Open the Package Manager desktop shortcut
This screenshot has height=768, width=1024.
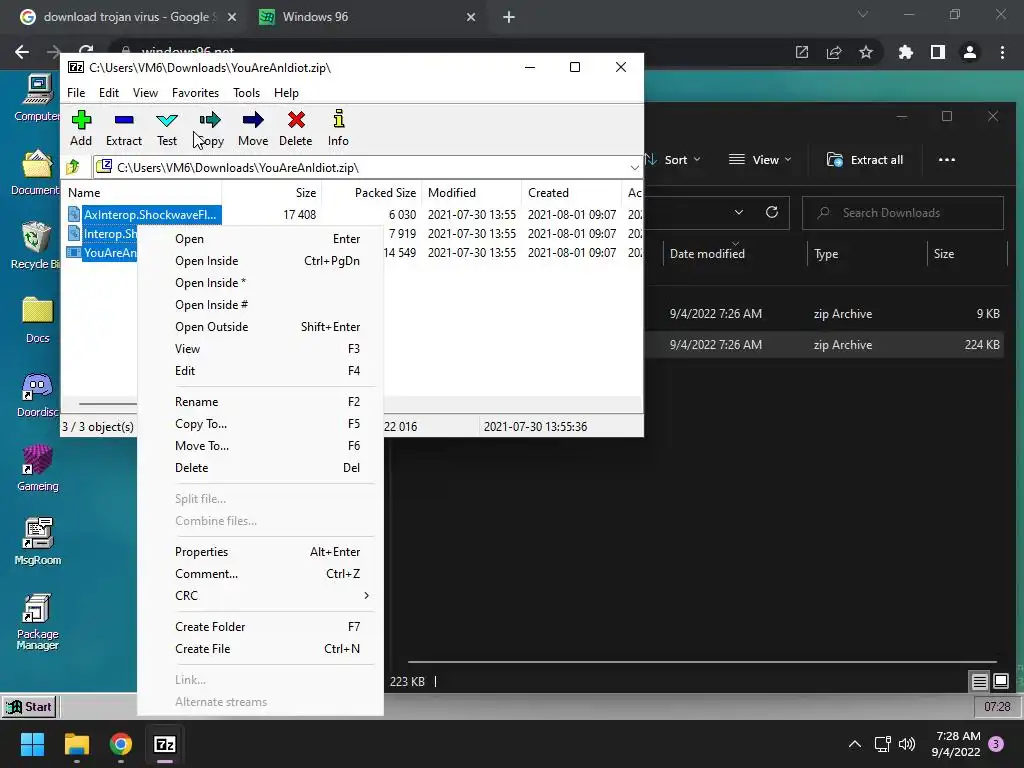coord(37,622)
